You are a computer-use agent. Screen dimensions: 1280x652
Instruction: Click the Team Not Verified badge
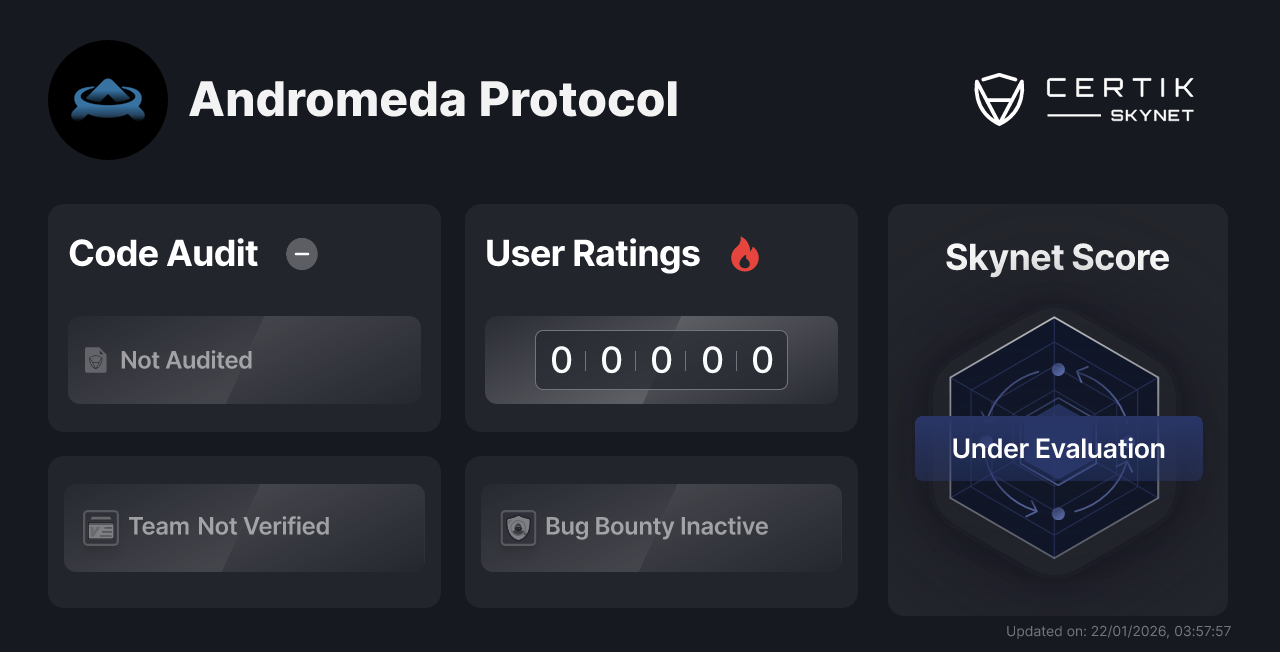pos(244,527)
